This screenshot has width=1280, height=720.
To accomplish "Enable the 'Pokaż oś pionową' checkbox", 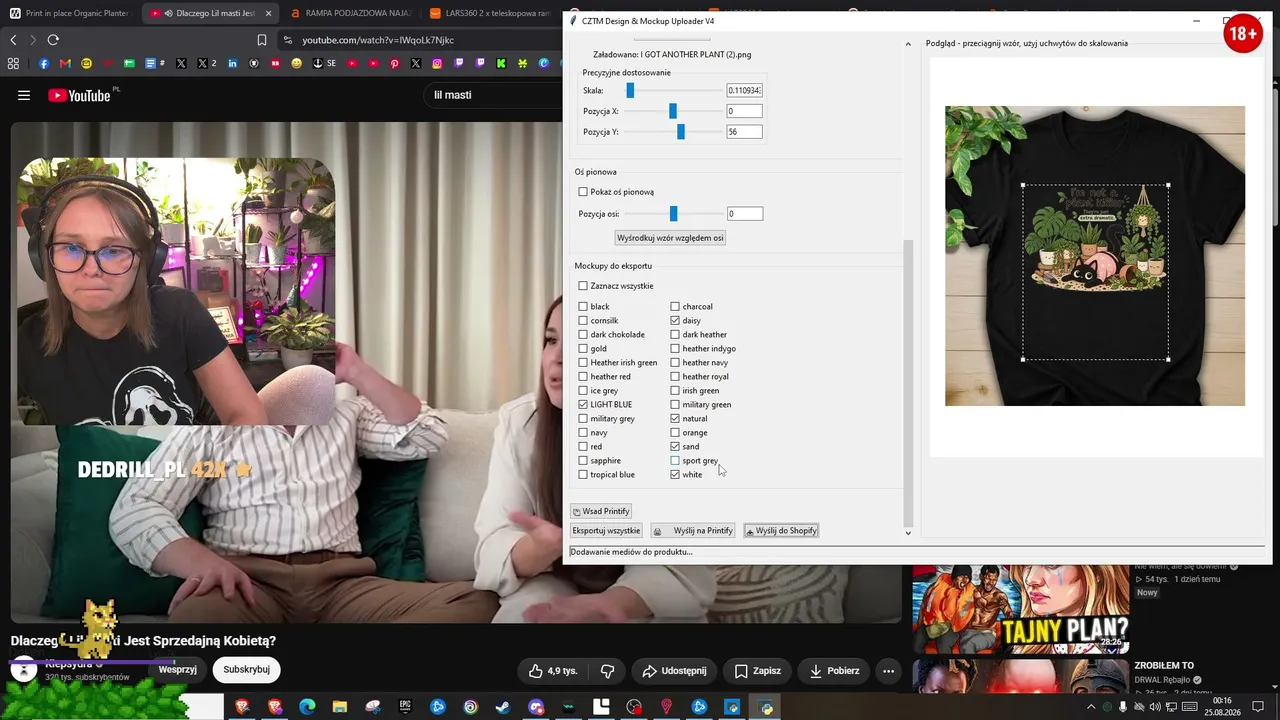I will (583, 192).
